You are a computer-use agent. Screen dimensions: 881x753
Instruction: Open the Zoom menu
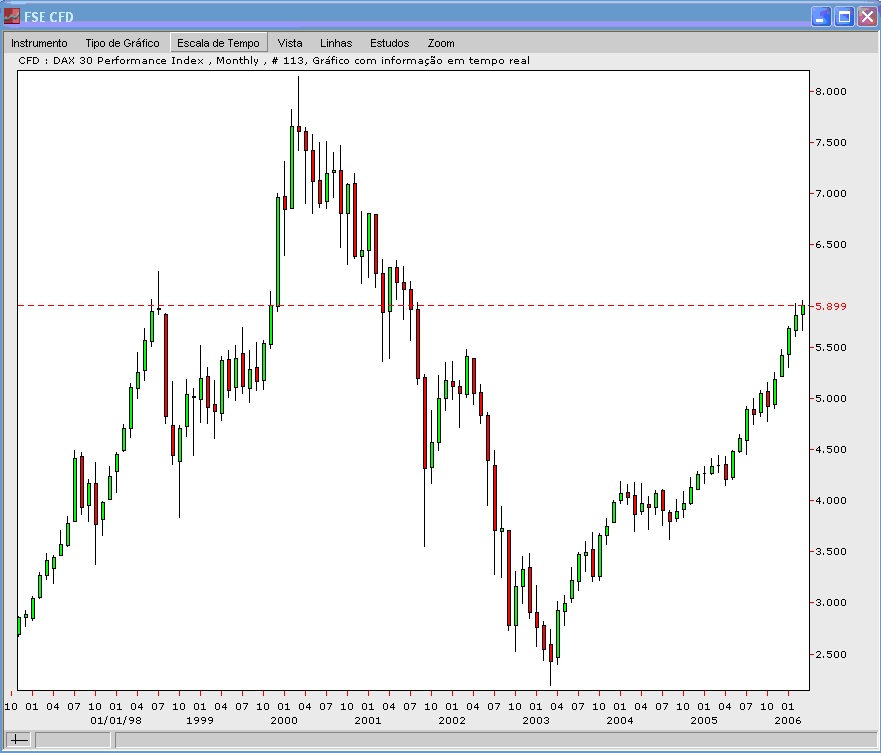click(x=440, y=43)
